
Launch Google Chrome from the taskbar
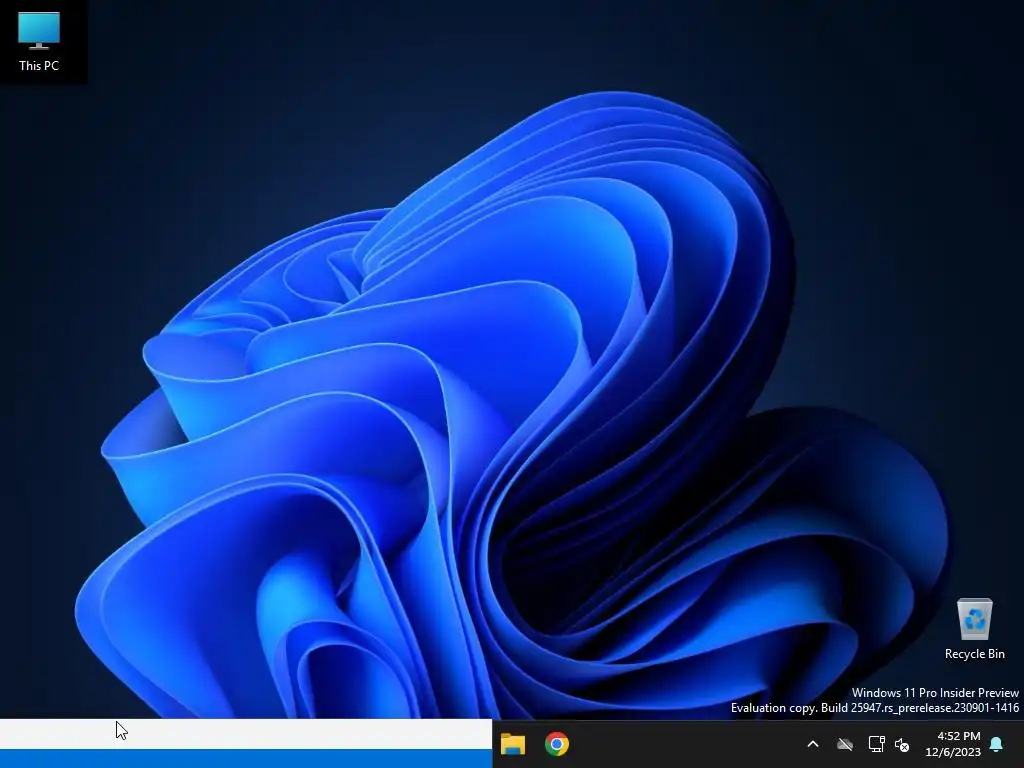556,744
